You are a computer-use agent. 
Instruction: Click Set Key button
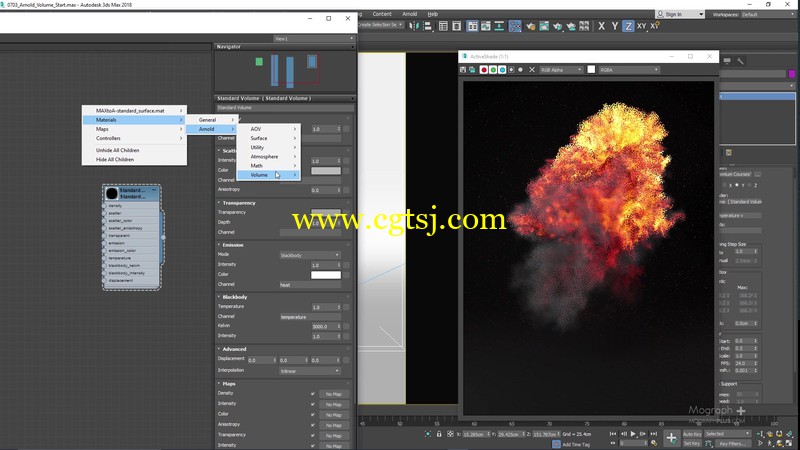[692, 443]
